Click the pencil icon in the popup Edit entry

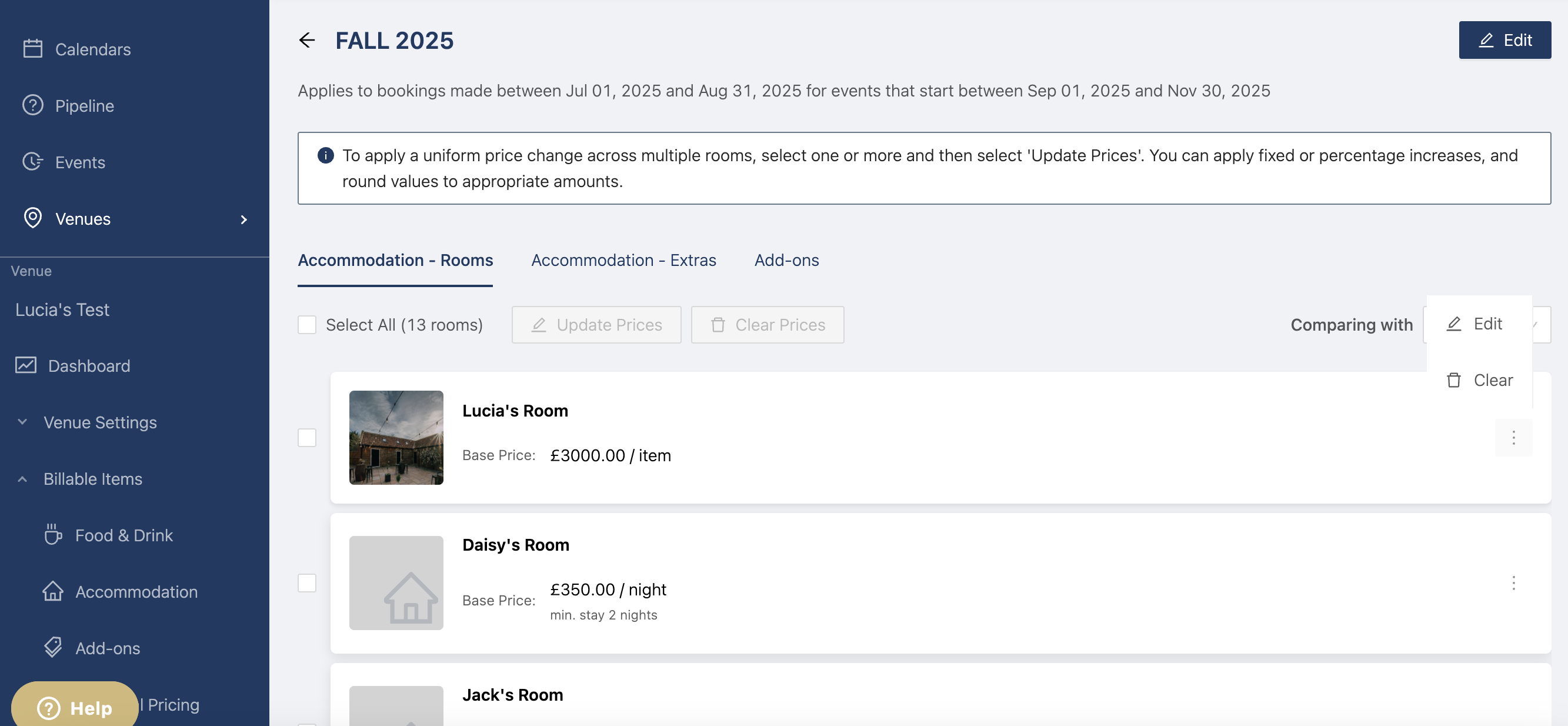pyautogui.click(x=1453, y=324)
